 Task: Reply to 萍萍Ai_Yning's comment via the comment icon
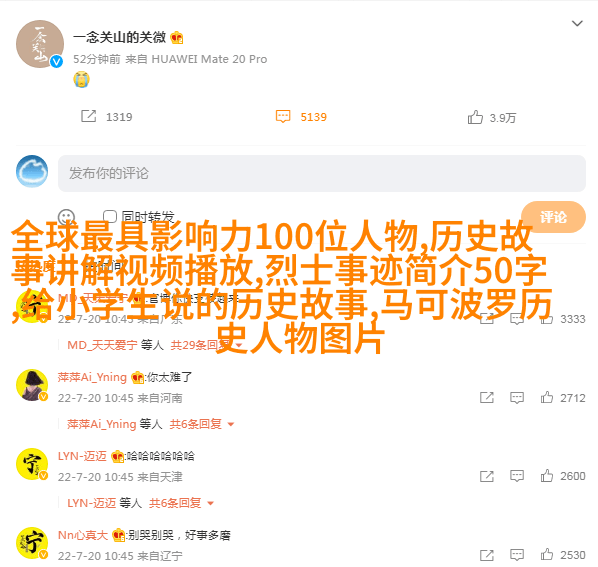point(517,398)
